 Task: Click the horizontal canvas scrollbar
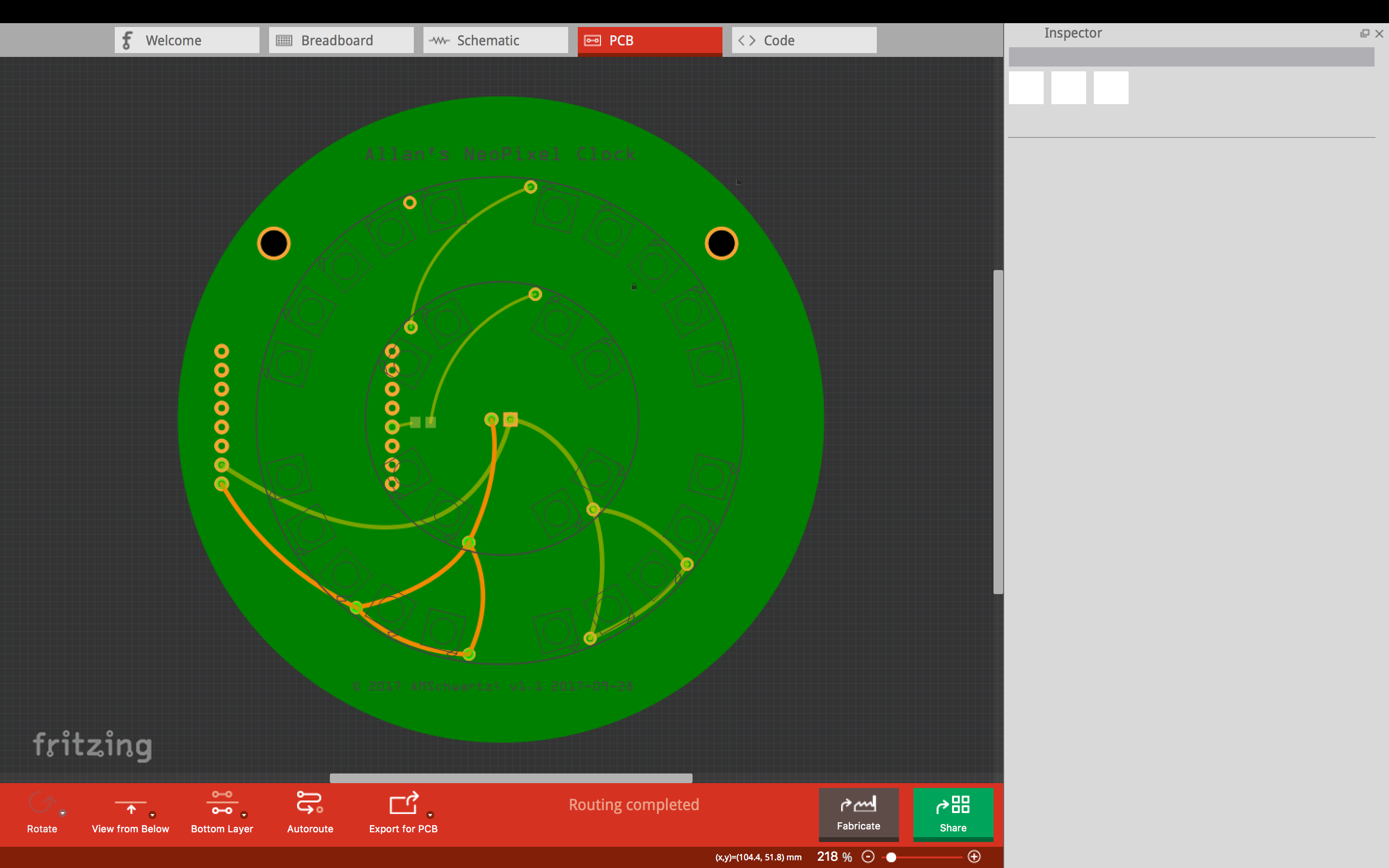click(x=511, y=778)
